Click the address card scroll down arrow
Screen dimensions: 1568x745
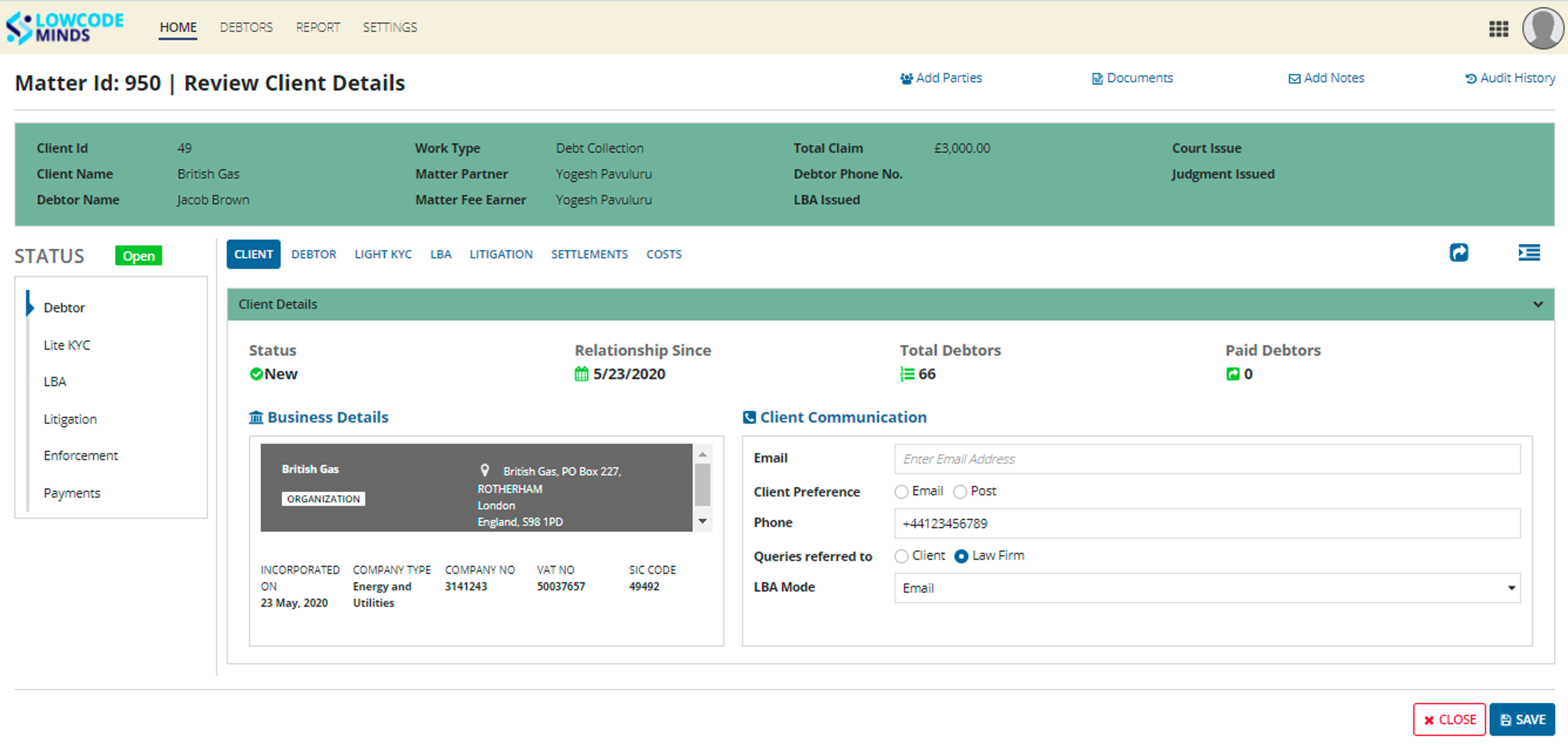click(702, 522)
